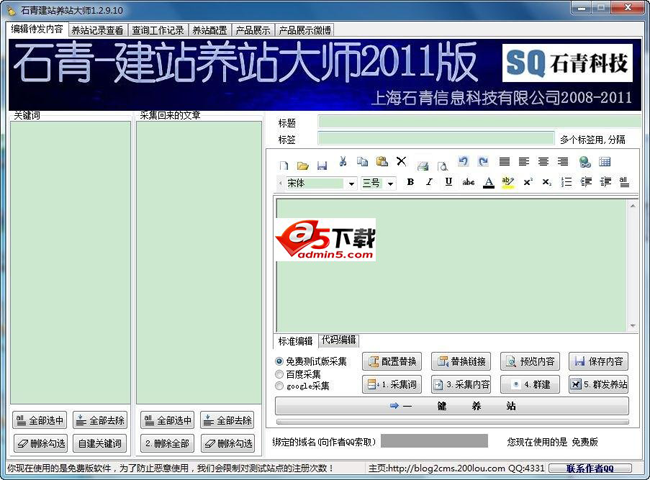
Task: Switch to 代码编辑 editor tab
Action: click(x=339, y=340)
